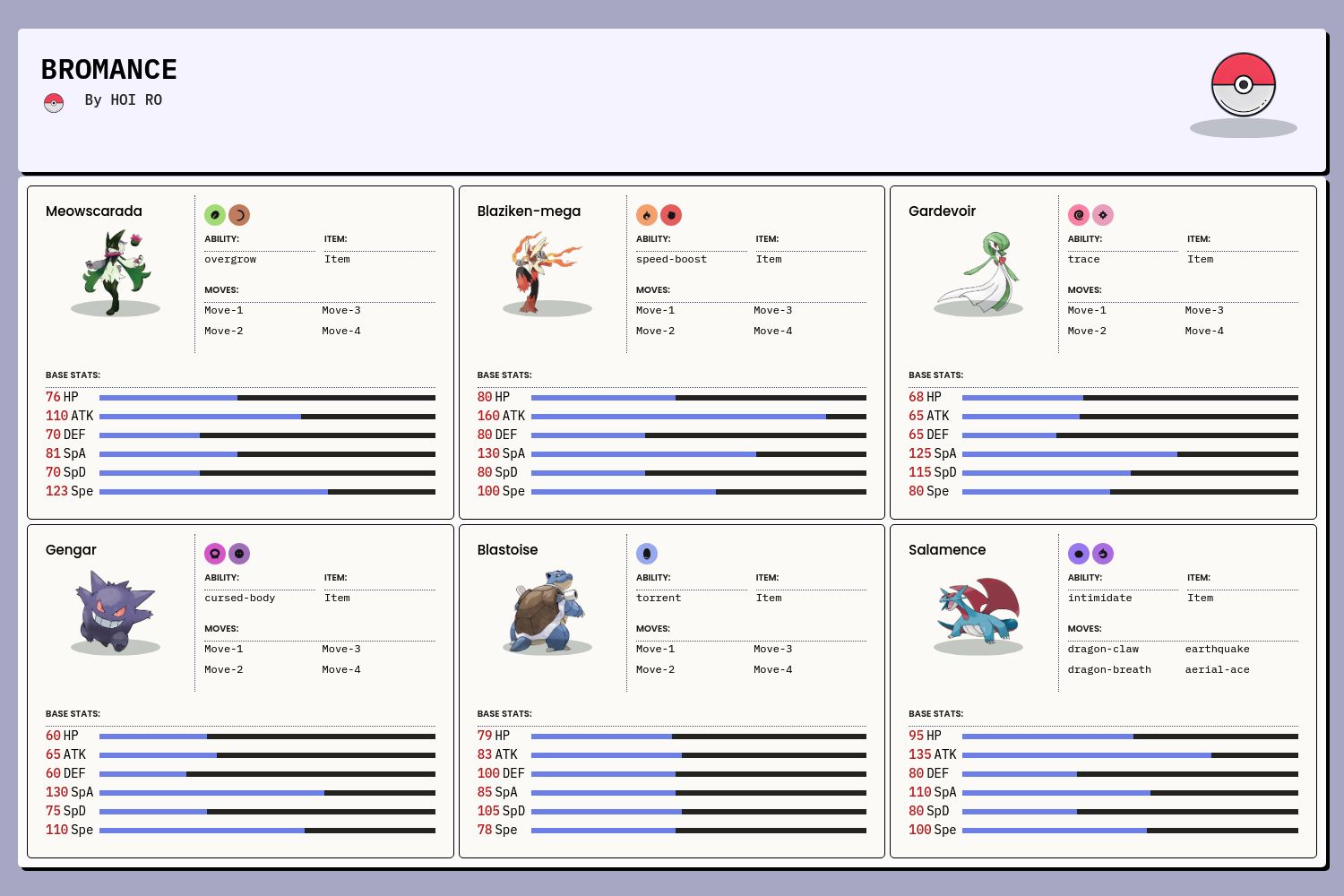
Task: Select Blaziken-mega's orange fire type icon
Action: [647, 215]
